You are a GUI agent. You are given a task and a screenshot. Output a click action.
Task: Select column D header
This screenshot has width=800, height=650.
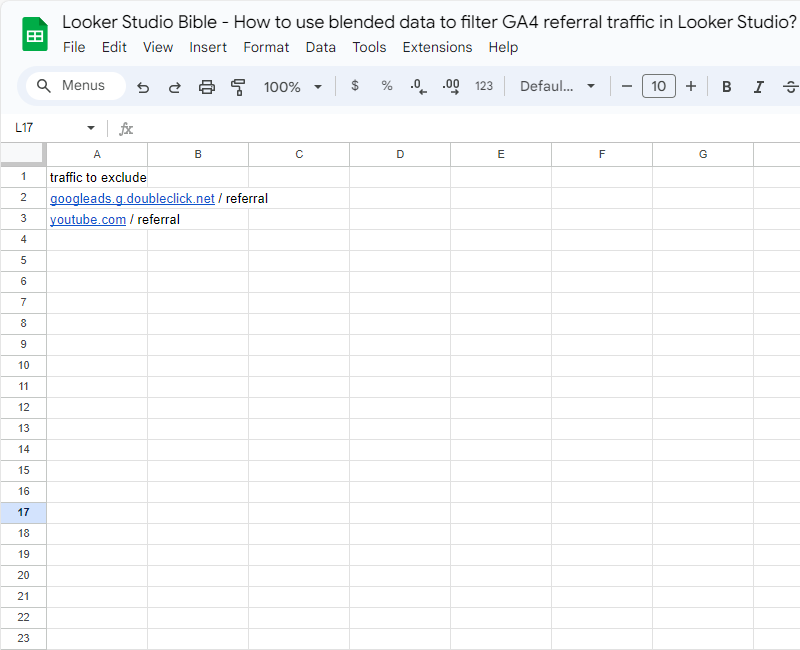coord(400,154)
